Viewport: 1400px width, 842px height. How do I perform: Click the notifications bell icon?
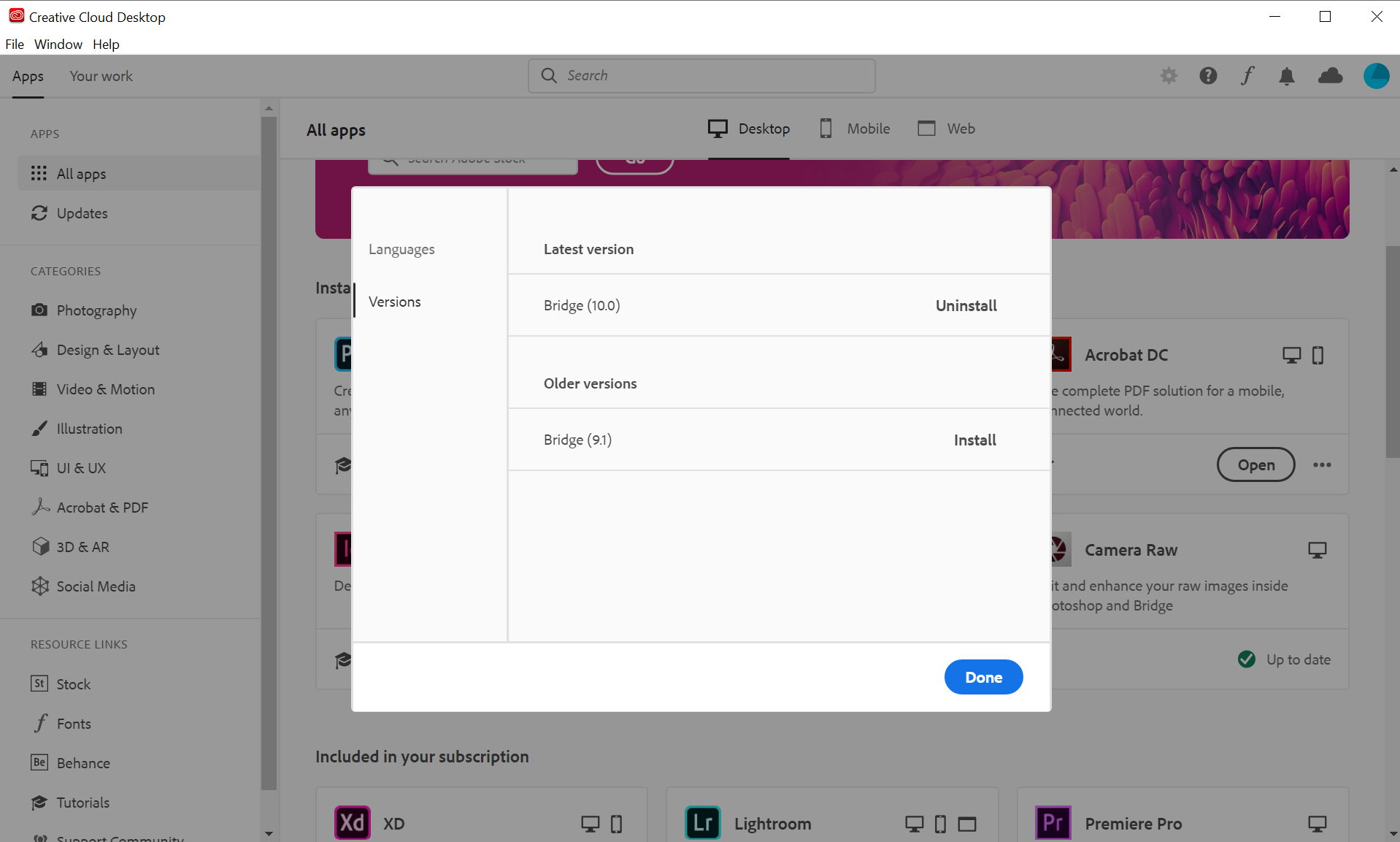click(1286, 75)
